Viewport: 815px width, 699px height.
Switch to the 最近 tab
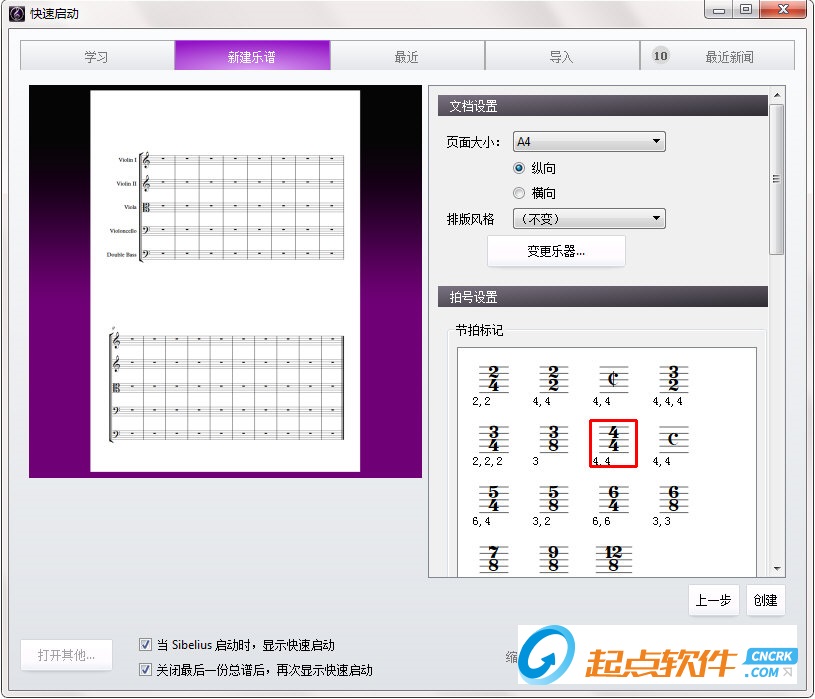407,56
